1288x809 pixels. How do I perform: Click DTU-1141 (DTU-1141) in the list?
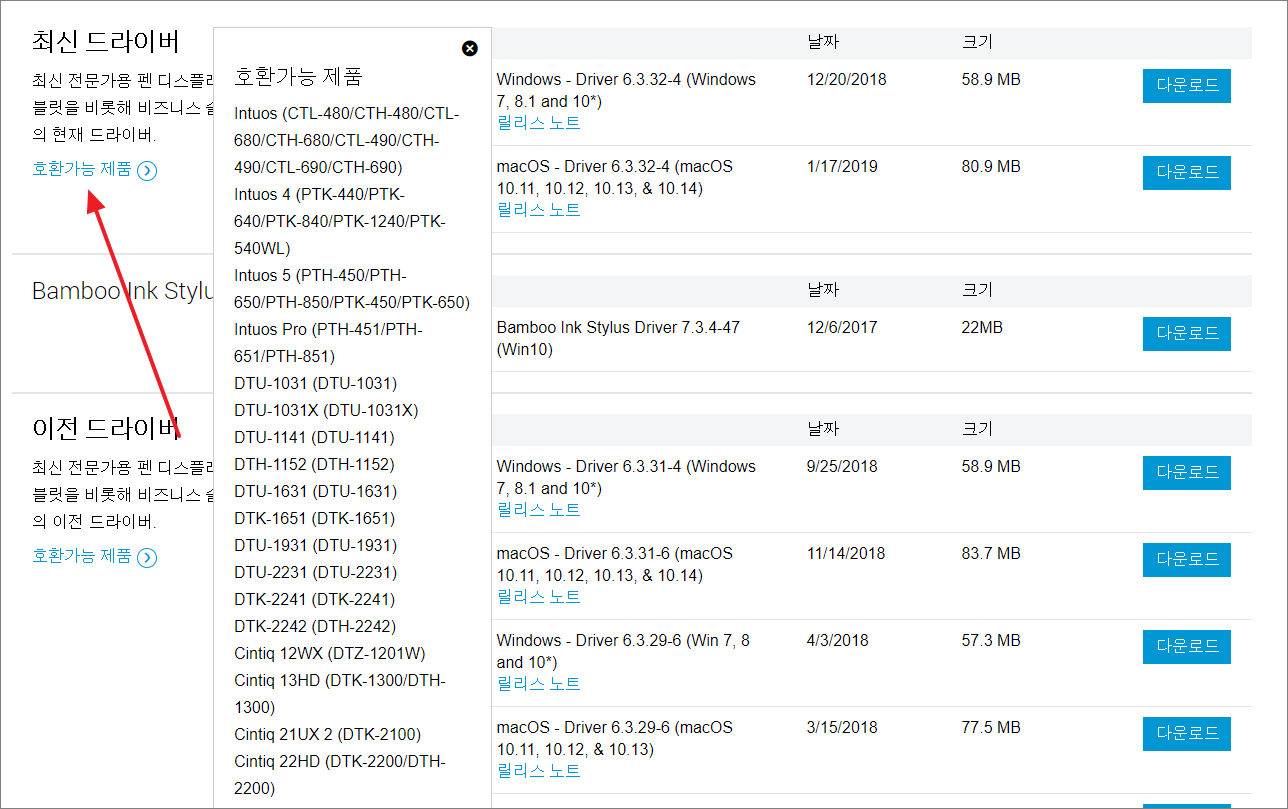(314, 438)
